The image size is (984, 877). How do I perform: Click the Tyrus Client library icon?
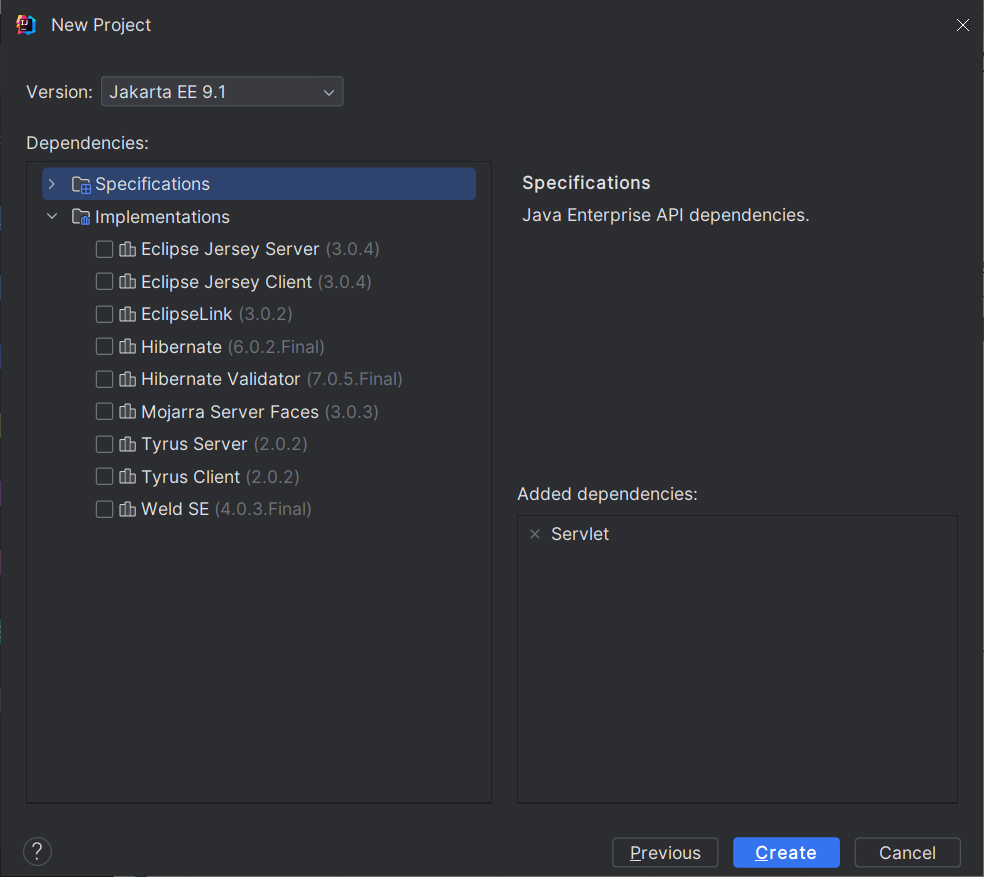[x=127, y=476]
